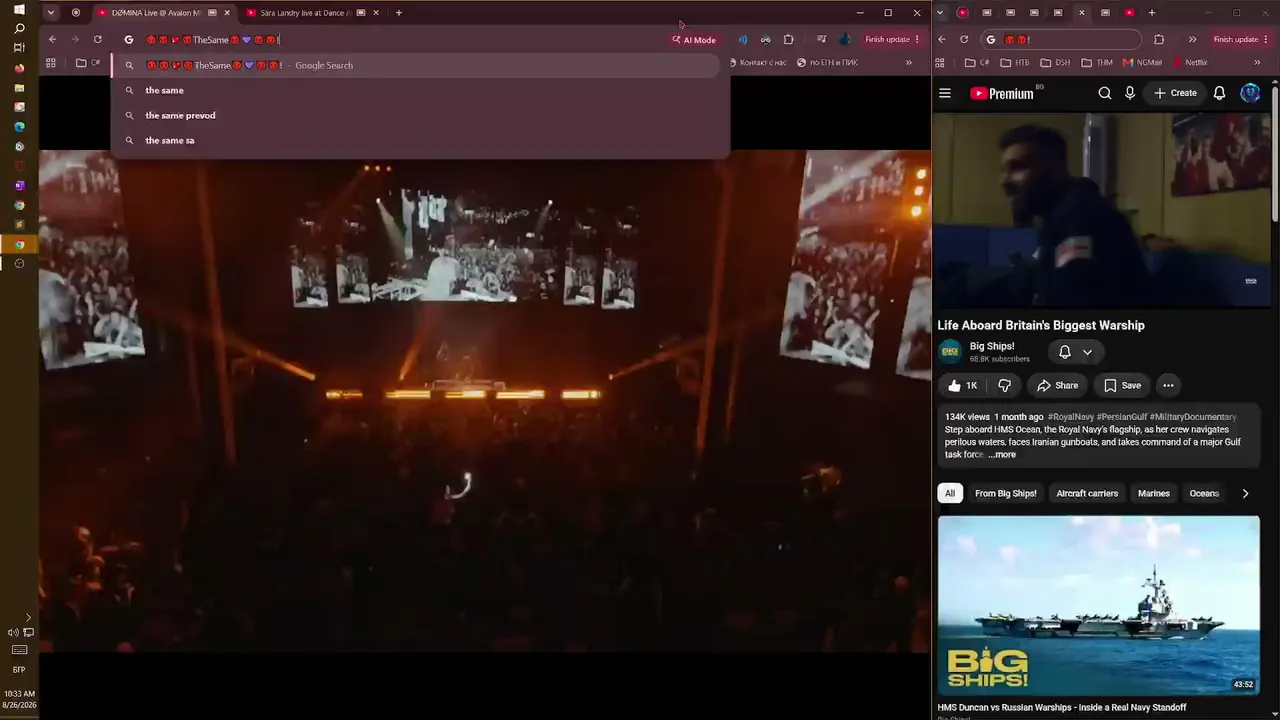The height and width of the screenshot is (720, 1280).
Task: Open Extensions puzzle icon in left window
Action: click(x=788, y=40)
